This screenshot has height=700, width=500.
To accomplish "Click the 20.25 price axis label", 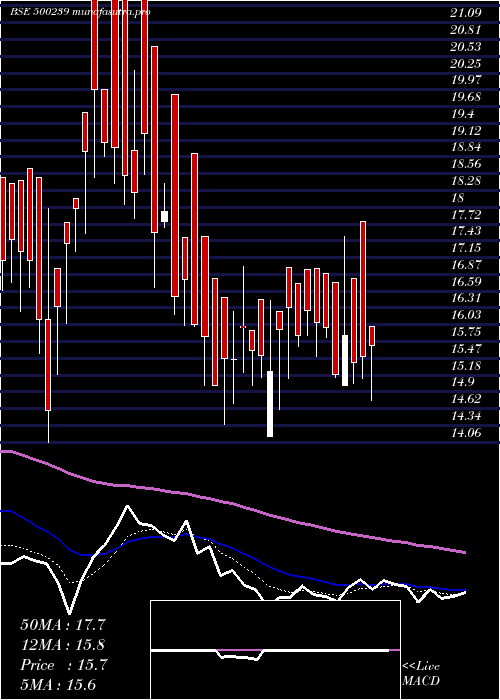I will coord(466,64).
